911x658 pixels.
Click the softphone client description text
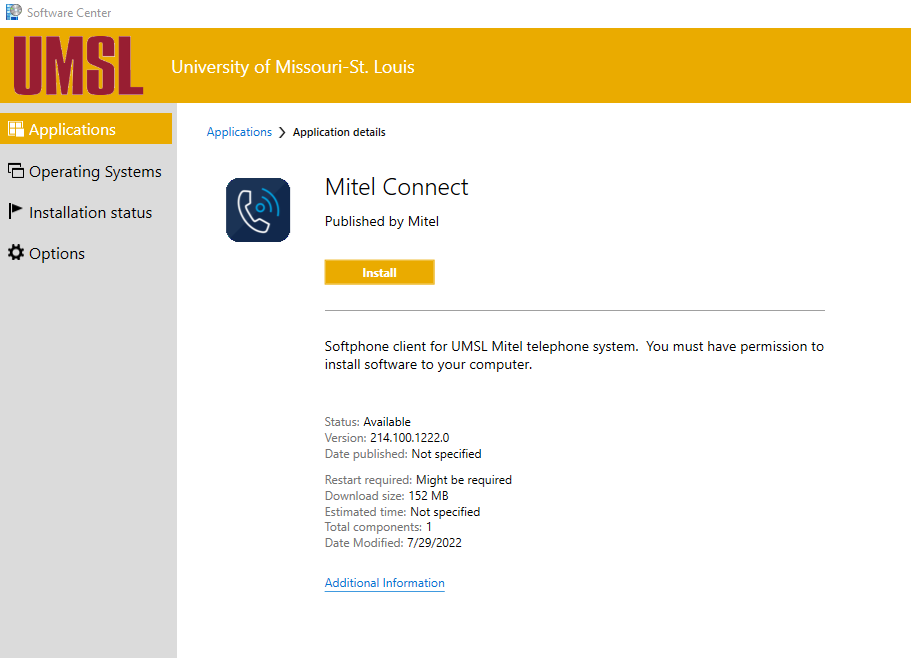click(574, 355)
